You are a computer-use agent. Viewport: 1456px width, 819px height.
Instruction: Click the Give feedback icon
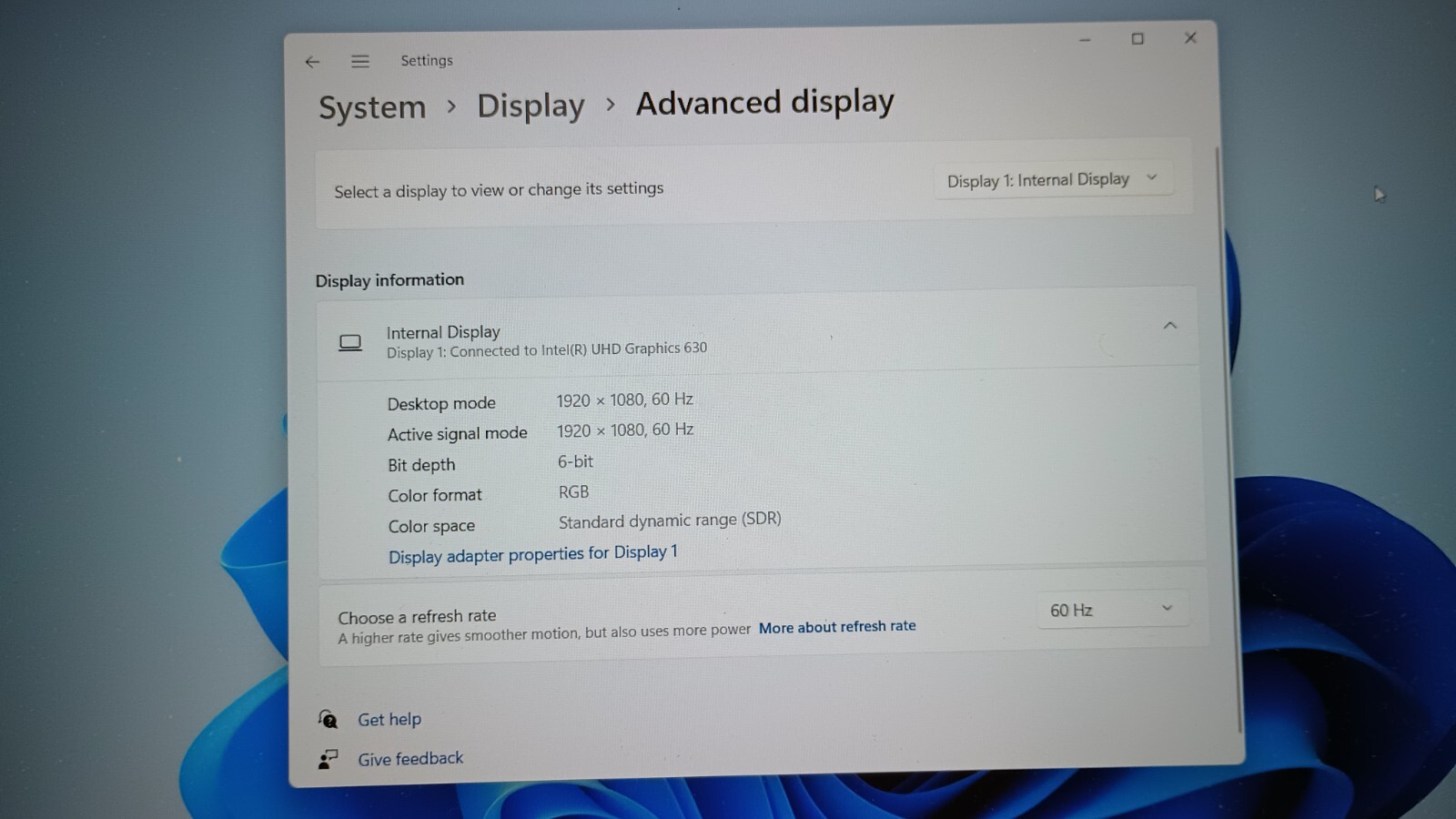[x=328, y=759]
